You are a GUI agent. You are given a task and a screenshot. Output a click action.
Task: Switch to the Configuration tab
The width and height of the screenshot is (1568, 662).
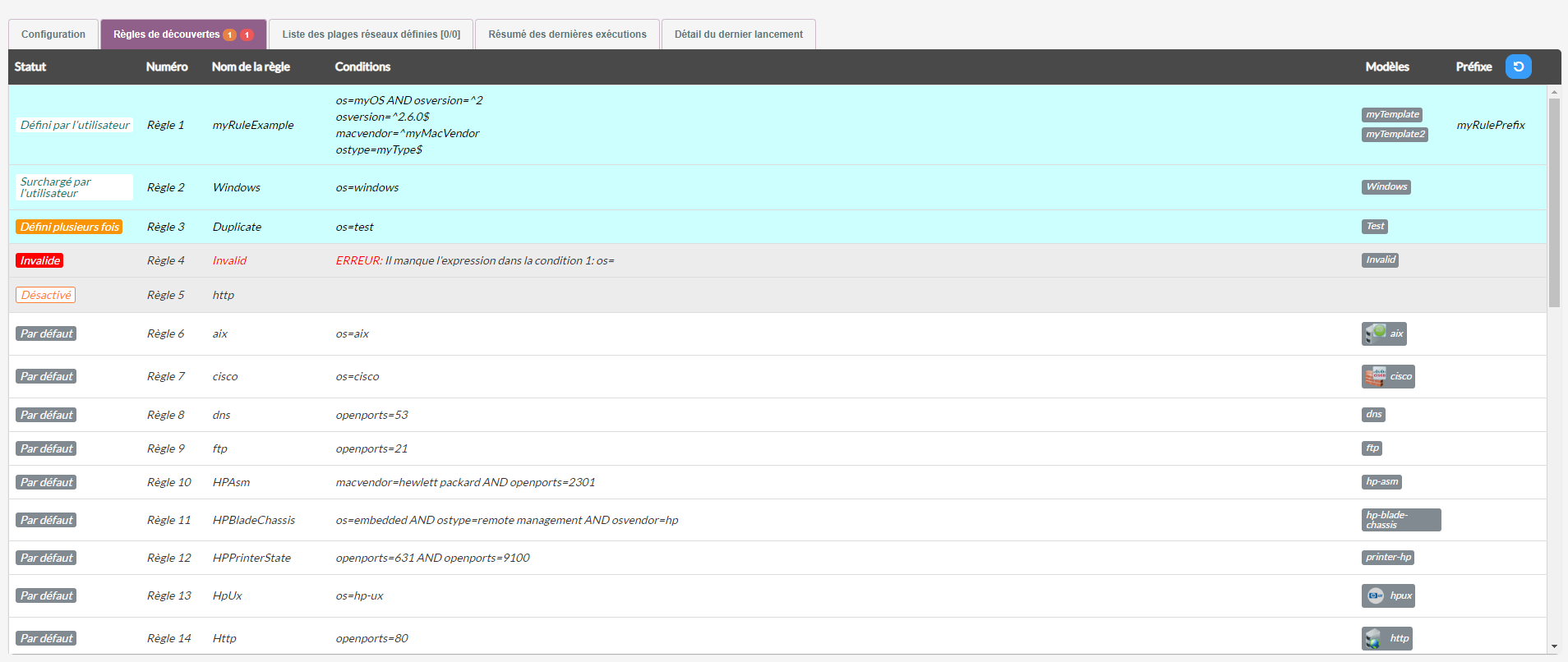coord(53,34)
